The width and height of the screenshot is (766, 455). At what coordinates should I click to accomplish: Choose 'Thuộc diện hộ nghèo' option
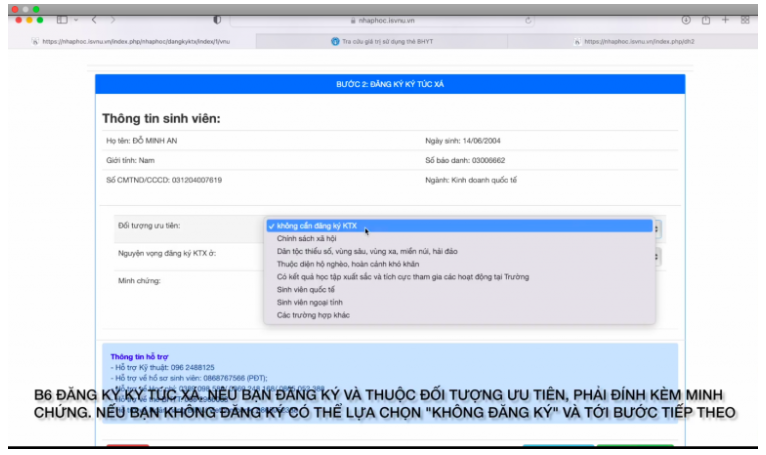point(459,264)
